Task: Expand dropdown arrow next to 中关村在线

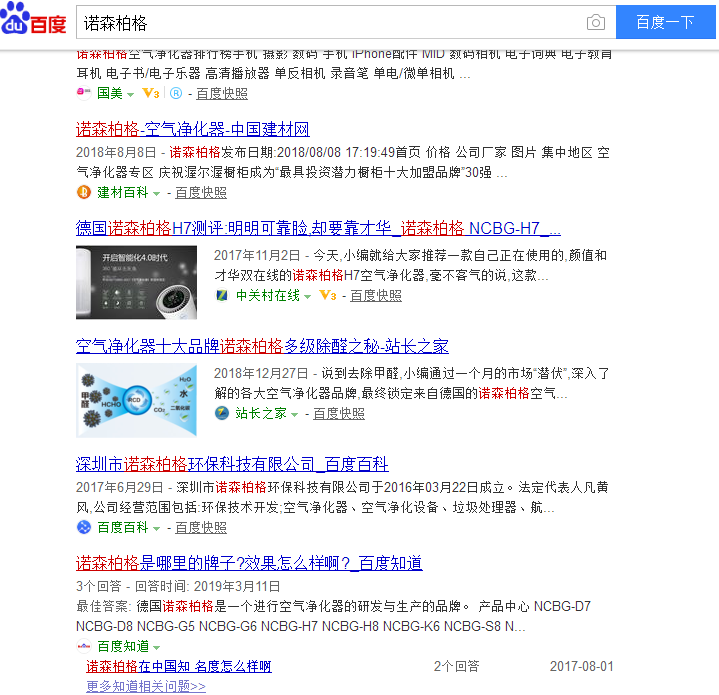Action: [x=307, y=297]
